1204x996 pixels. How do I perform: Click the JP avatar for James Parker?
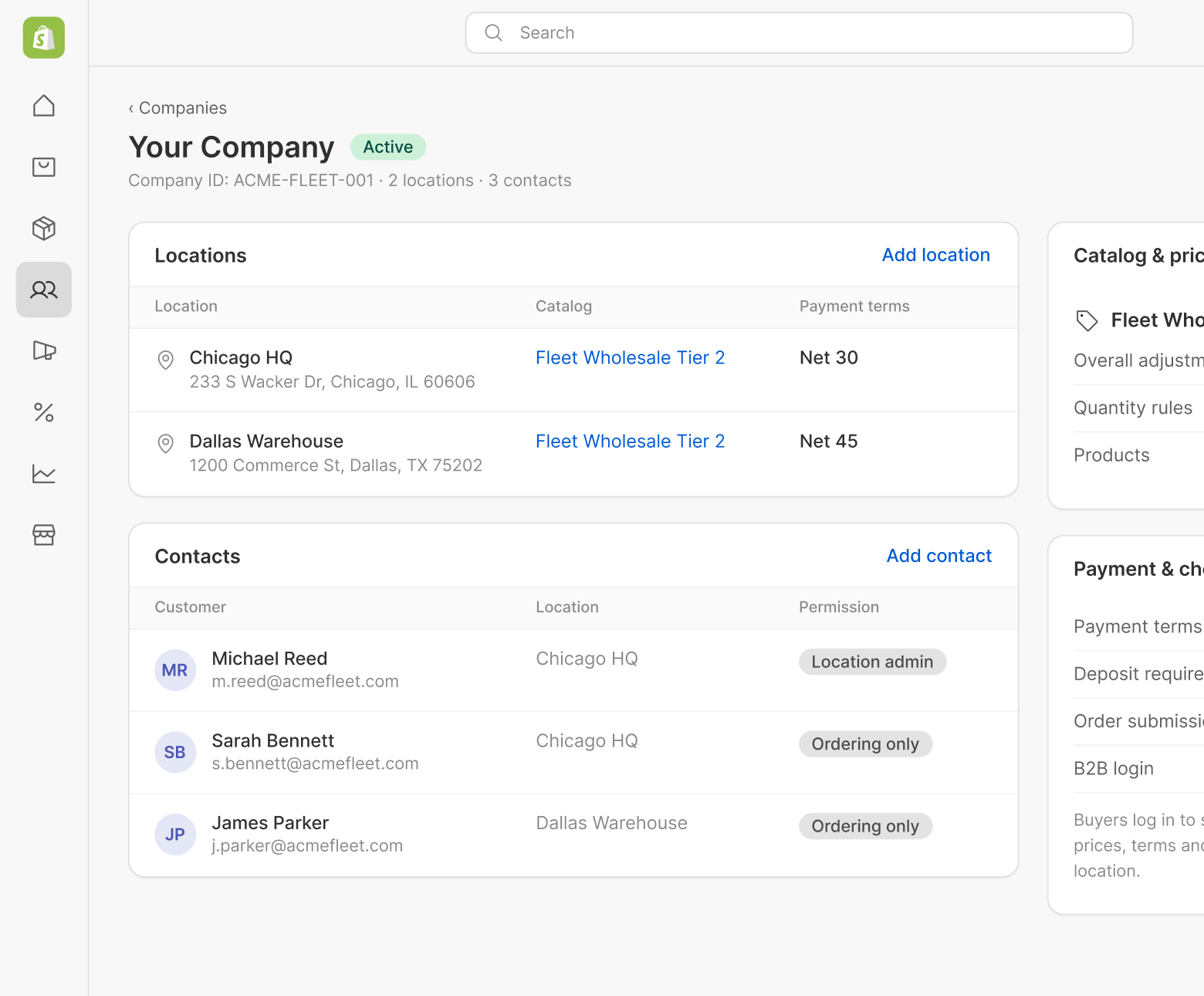175,835
